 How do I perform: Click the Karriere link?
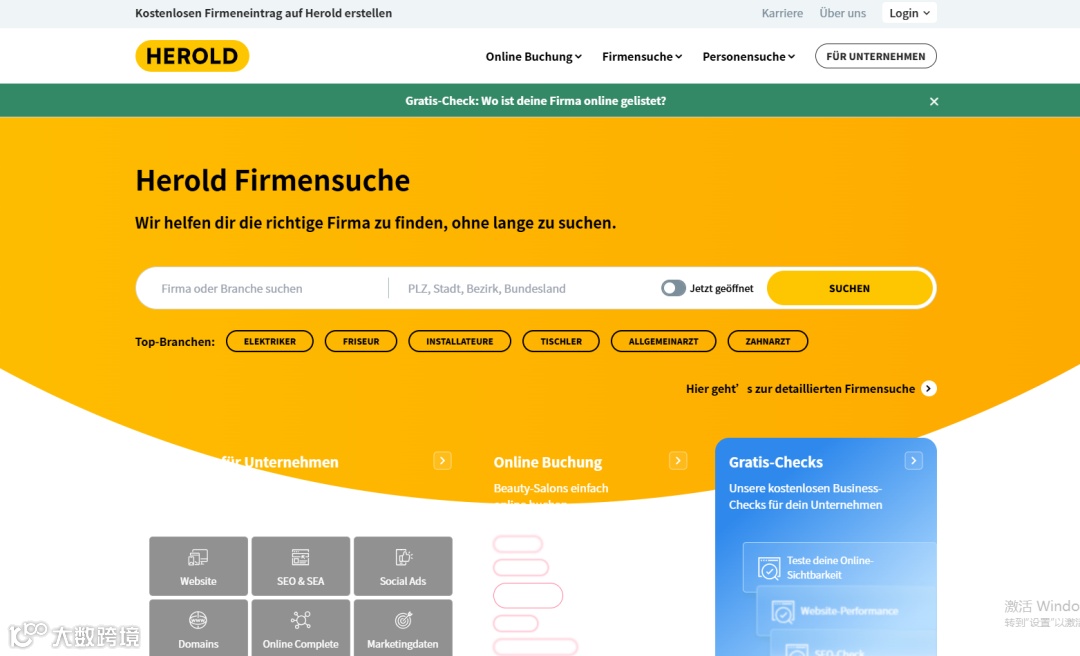click(x=782, y=13)
